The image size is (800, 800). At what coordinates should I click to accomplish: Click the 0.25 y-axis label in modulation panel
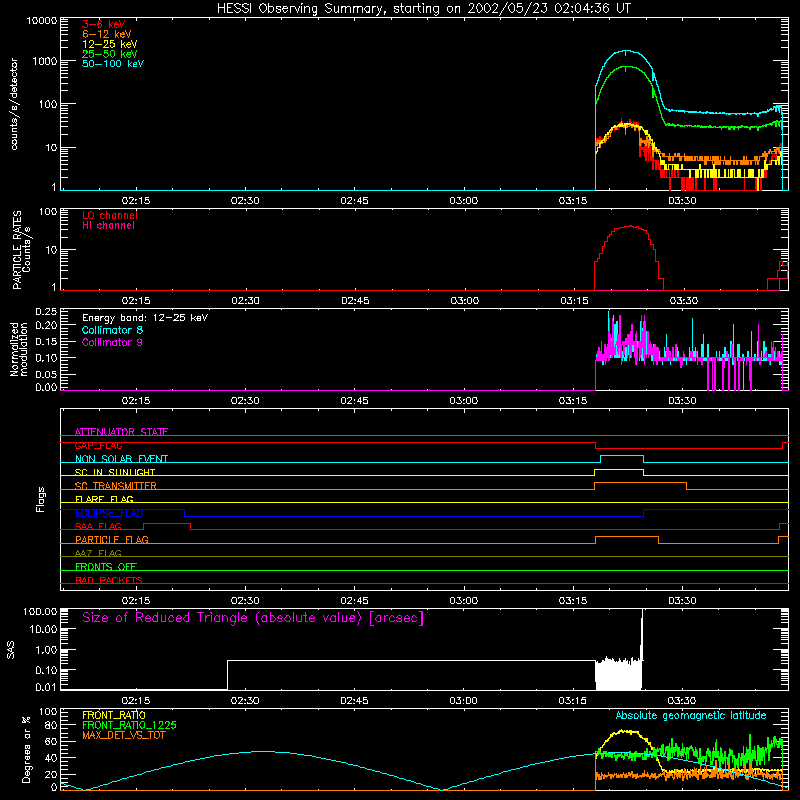coord(46,311)
